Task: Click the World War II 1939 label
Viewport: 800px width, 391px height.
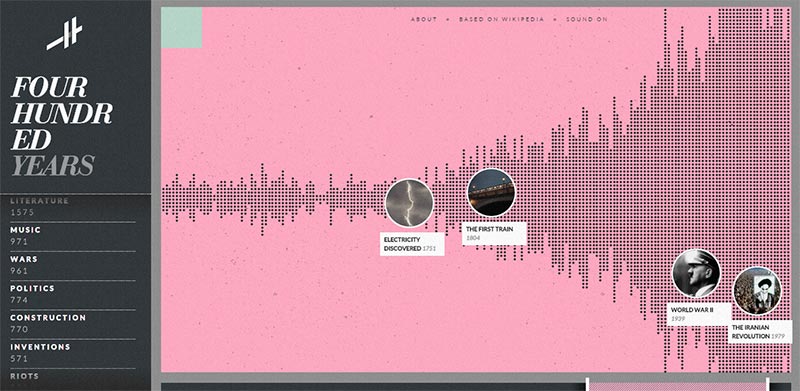Action: [x=699, y=314]
